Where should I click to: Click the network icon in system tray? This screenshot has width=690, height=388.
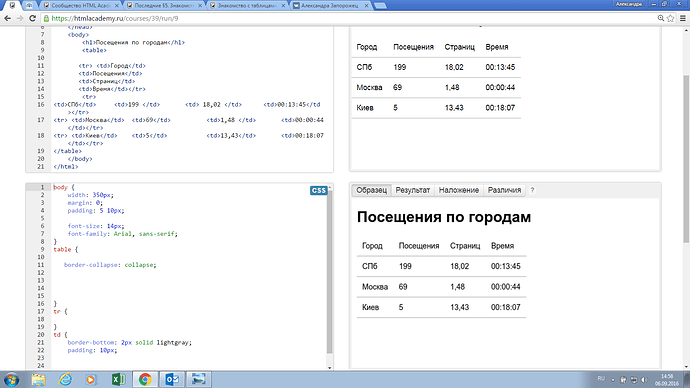[634, 380]
